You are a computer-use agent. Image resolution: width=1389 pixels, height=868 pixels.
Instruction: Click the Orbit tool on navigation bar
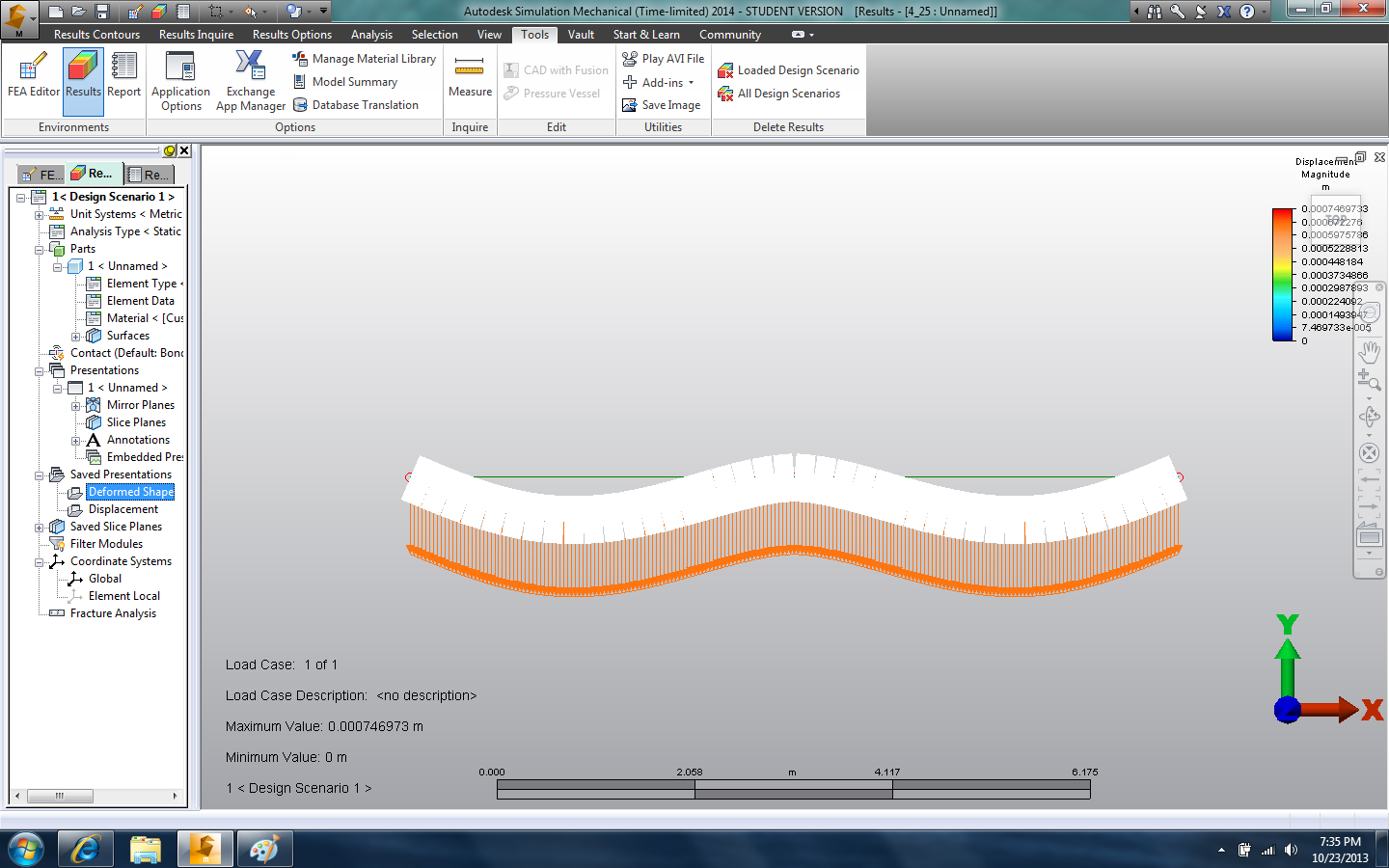pyautogui.click(x=1369, y=417)
